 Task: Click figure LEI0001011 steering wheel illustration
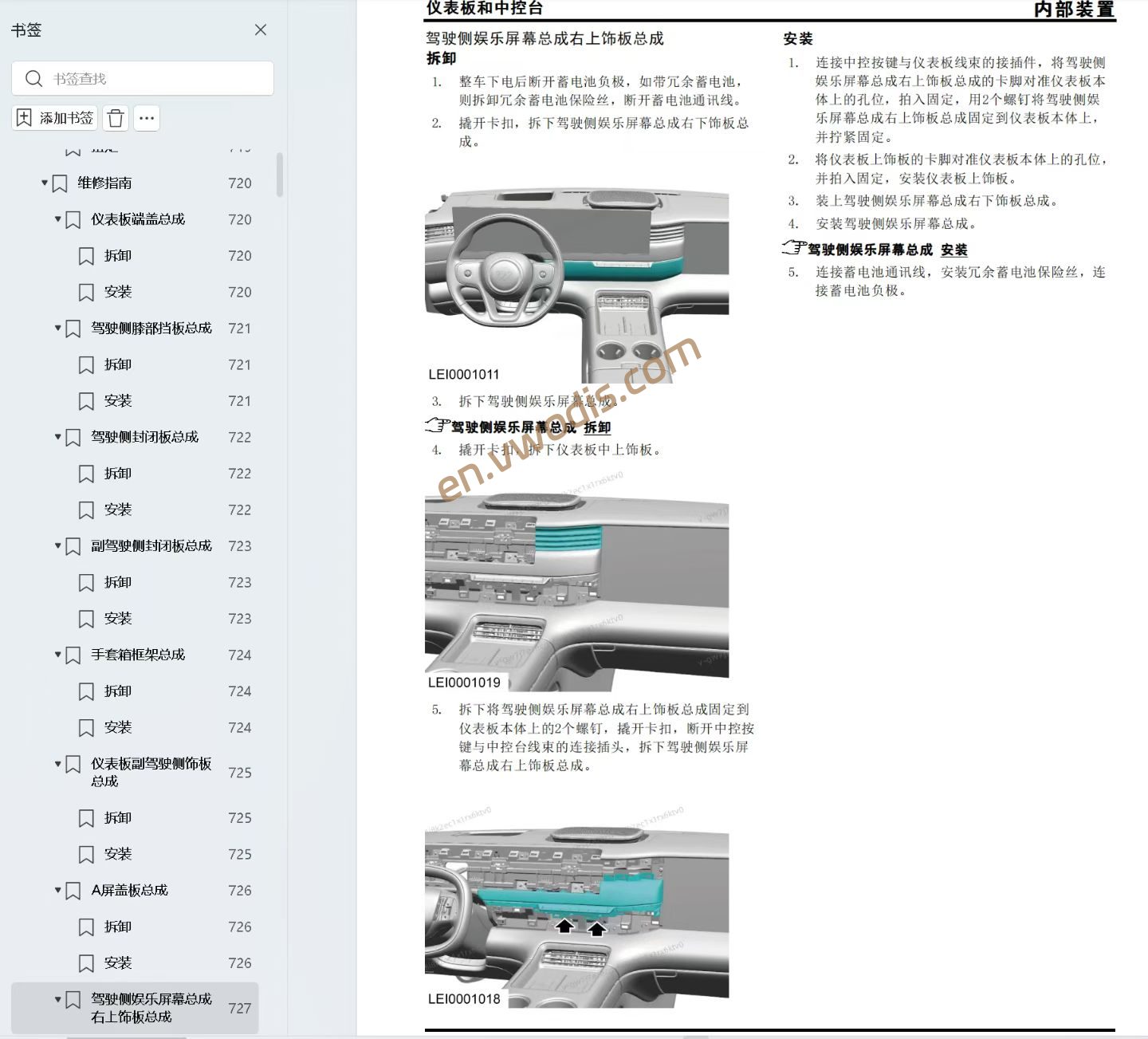[x=577, y=286]
